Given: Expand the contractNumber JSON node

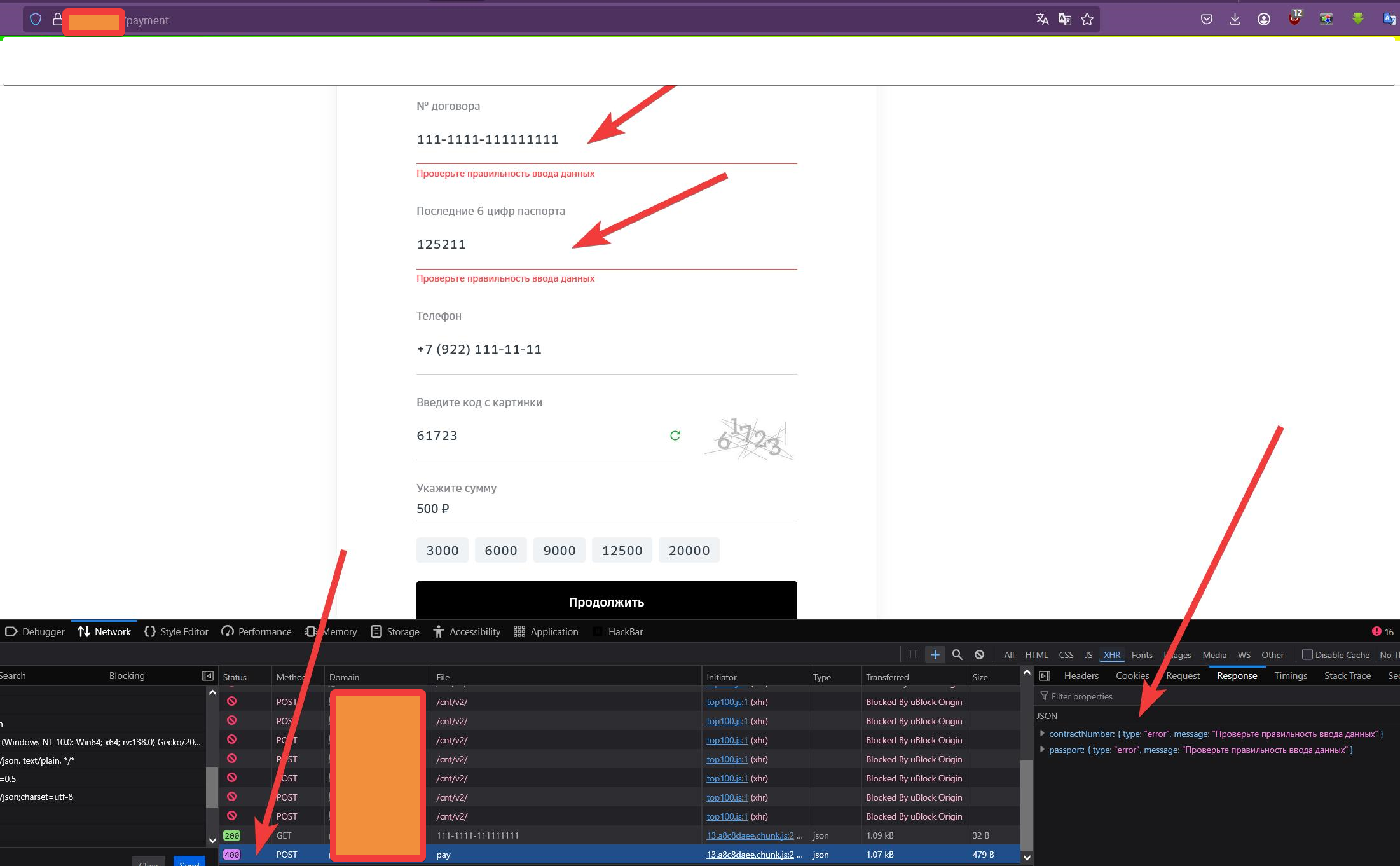Looking at the screenshot, I should tap(1042, 734).
